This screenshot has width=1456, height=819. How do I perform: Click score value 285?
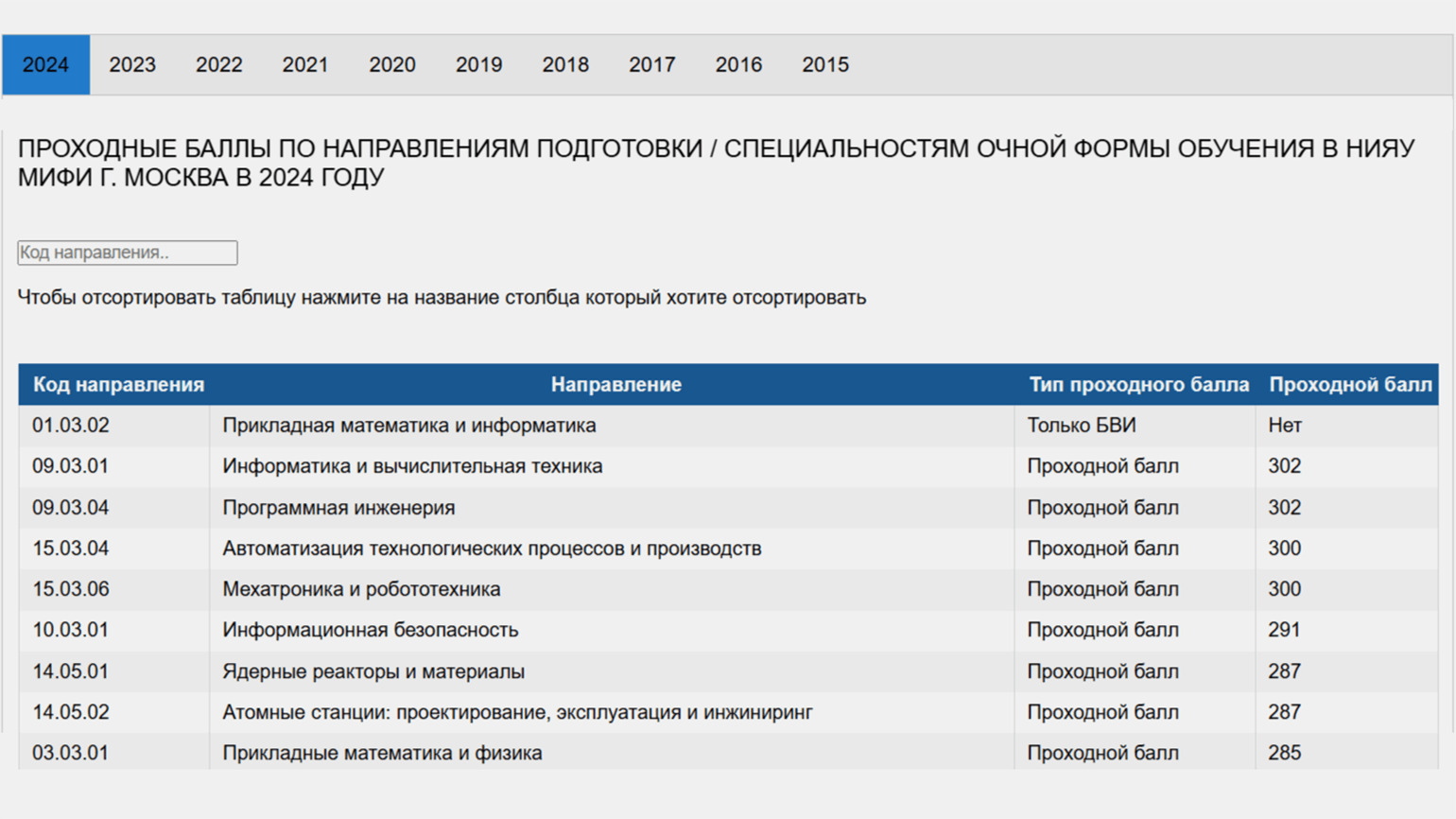pyautogui.click(x=1284, y=753)
